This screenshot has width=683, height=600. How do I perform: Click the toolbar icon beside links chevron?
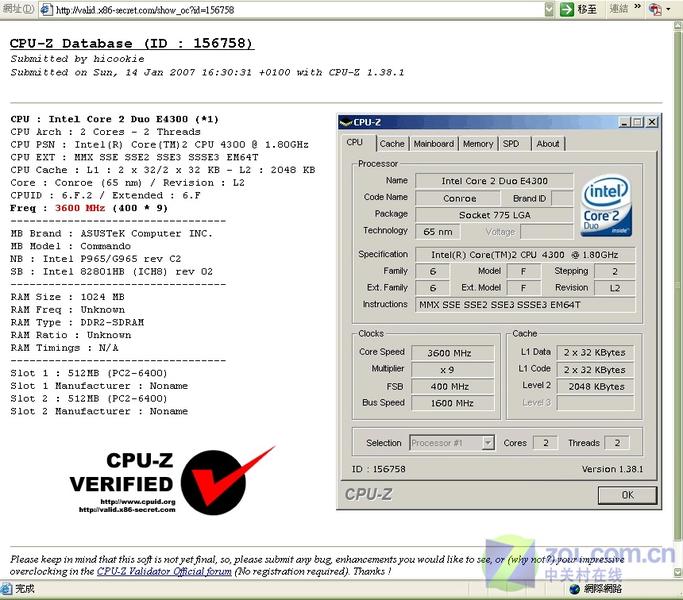click(x=655, y=9)
